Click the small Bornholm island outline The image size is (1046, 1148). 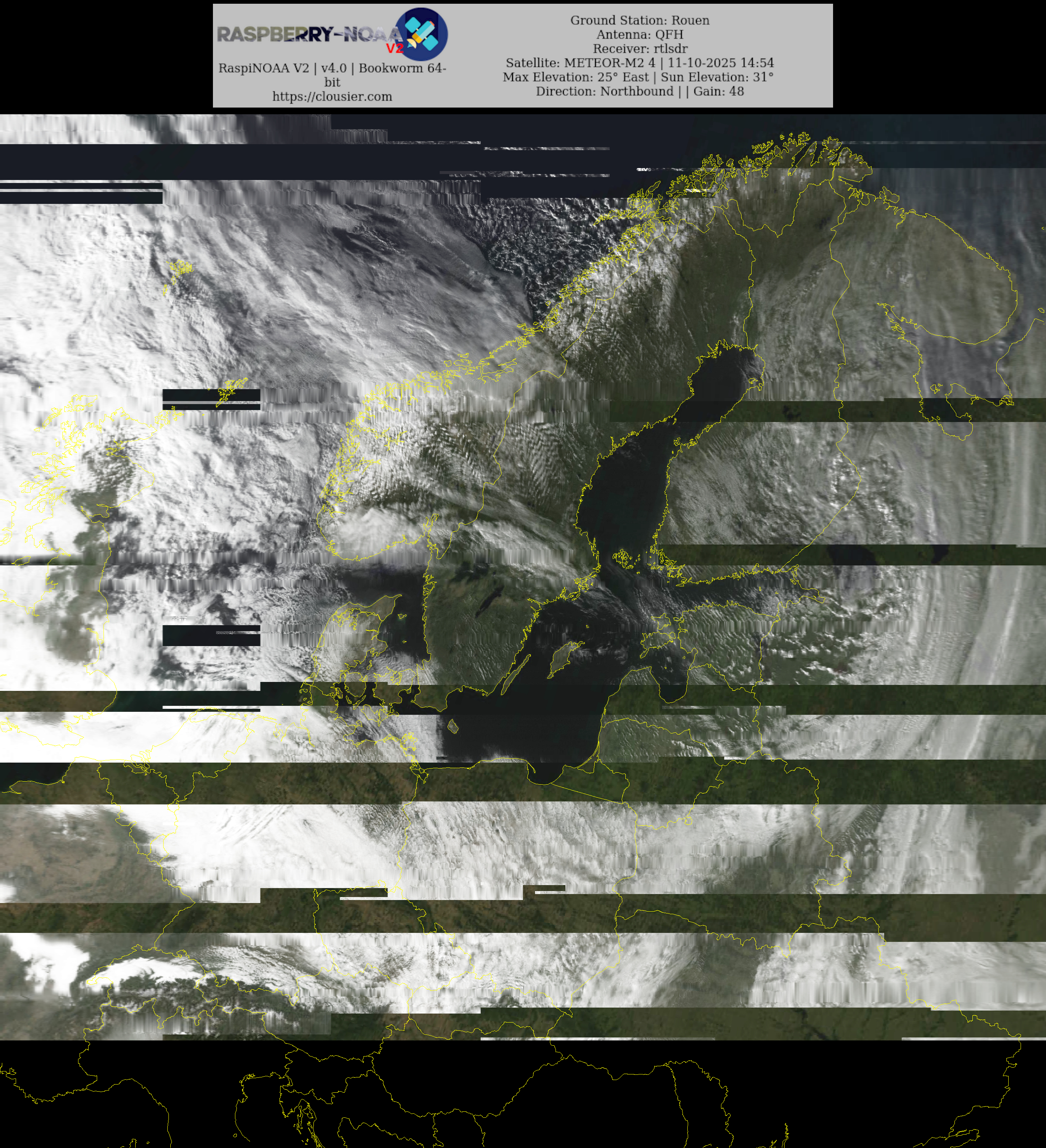click(454, 726)
